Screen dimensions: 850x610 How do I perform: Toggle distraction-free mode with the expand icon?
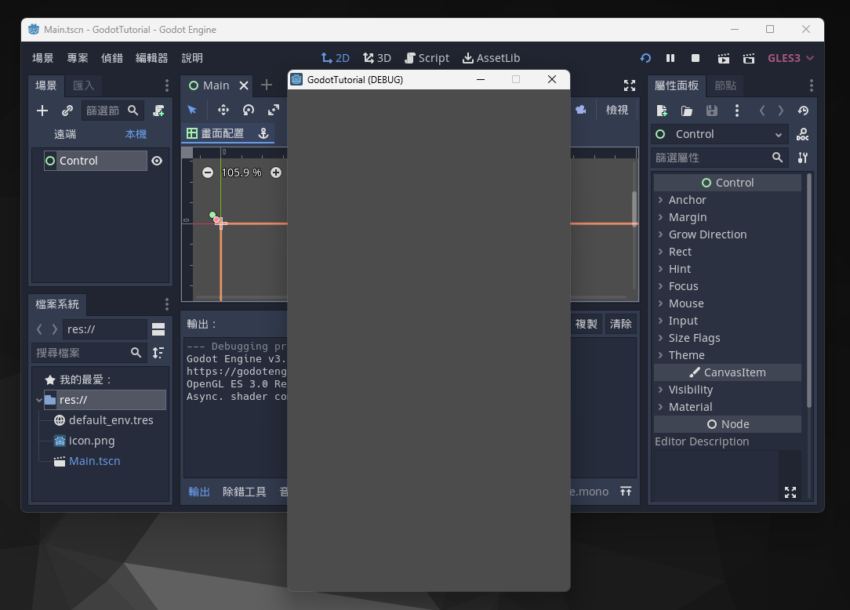point(629,85)
